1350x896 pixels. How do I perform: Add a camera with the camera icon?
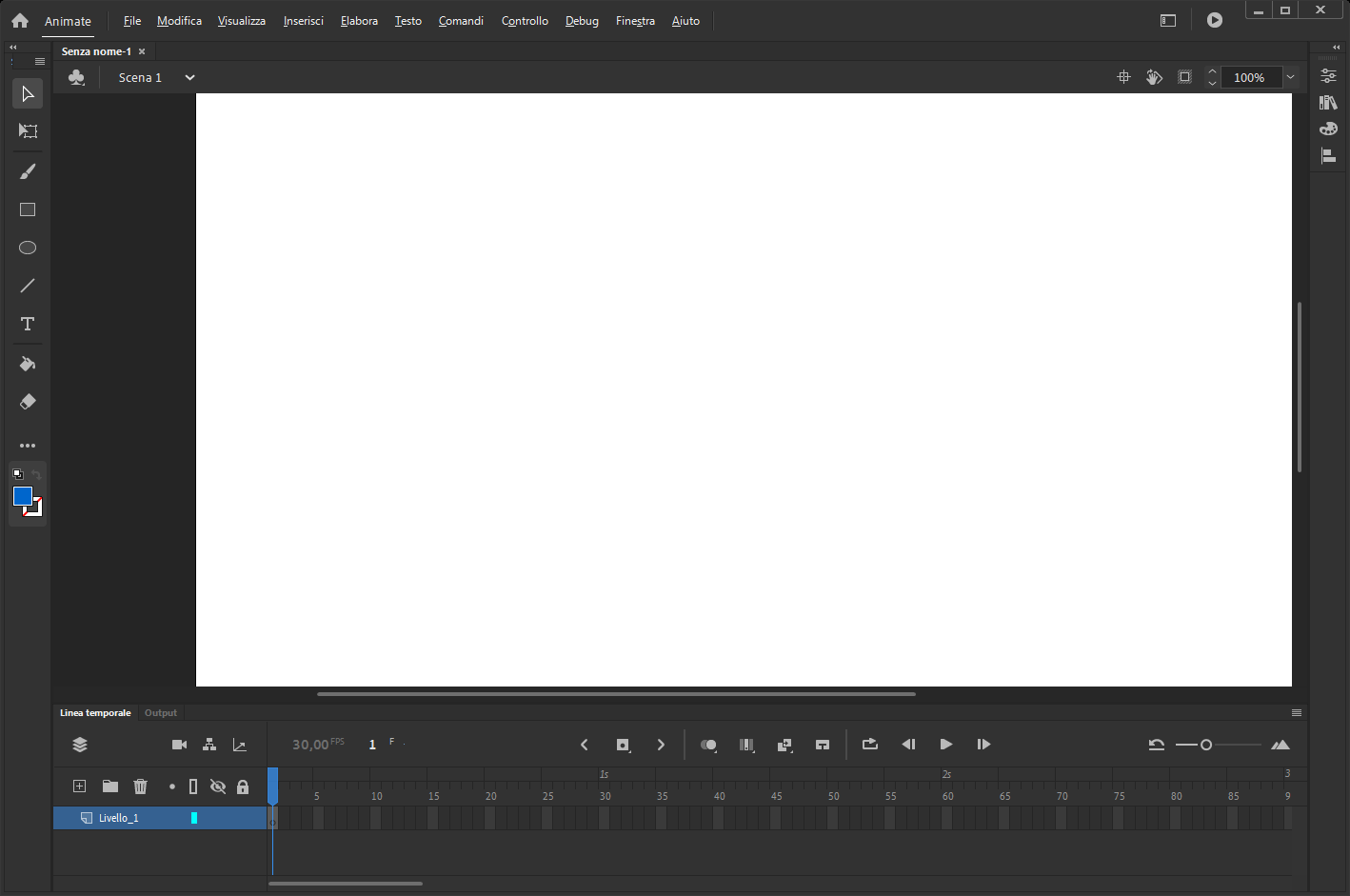(x=179, y=745)
